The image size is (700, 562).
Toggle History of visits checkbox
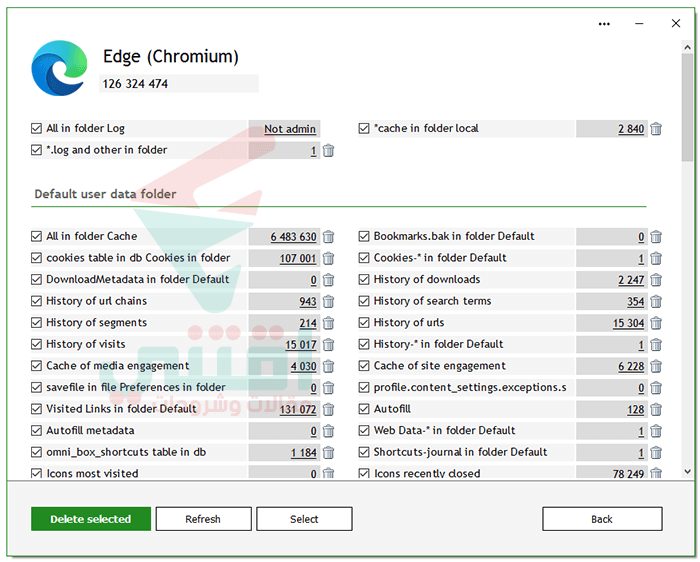[36, 344]
